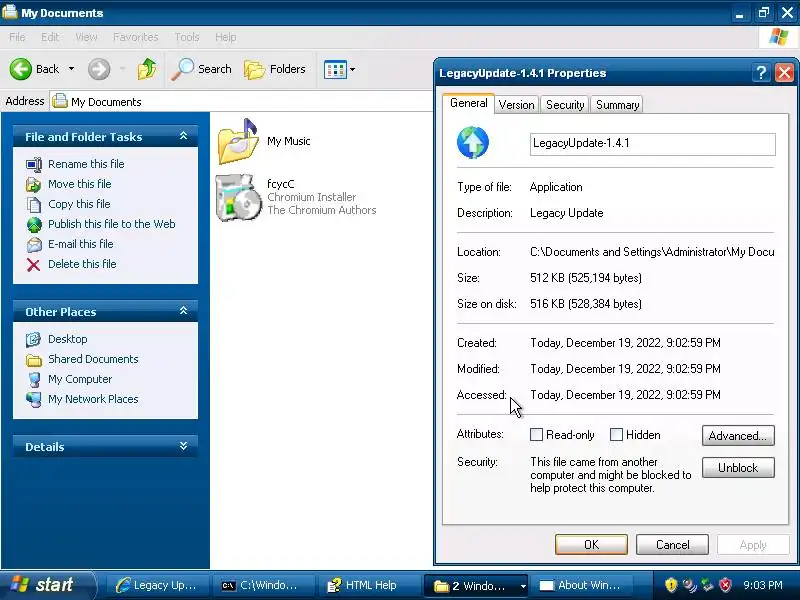800x600 pixels.
Task: Expand the Details panel
Action: coord(183,446)
